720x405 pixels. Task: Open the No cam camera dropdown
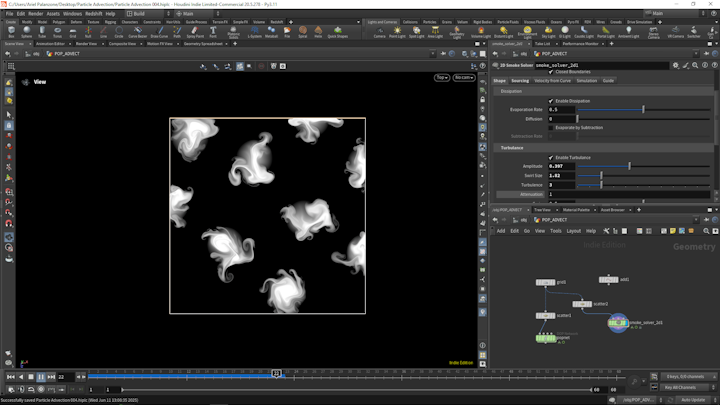[x=463, y=77]
